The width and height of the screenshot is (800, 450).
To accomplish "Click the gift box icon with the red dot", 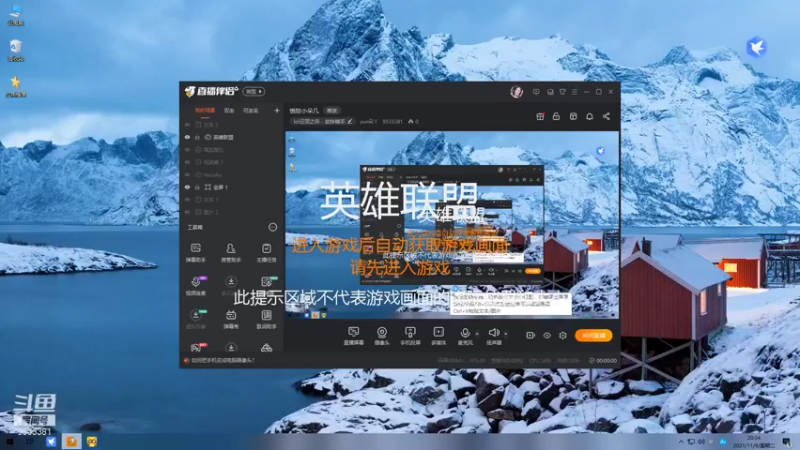I will (540, 116).
